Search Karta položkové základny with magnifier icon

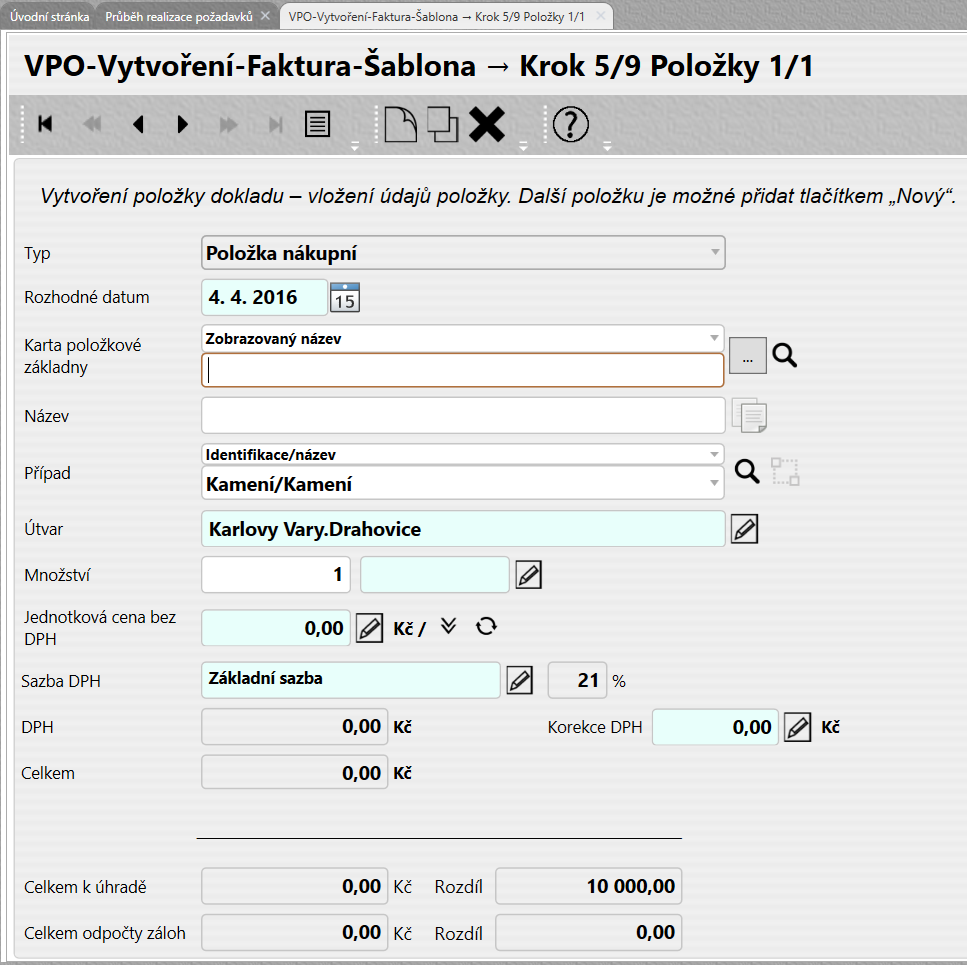(x=785, y=355)
